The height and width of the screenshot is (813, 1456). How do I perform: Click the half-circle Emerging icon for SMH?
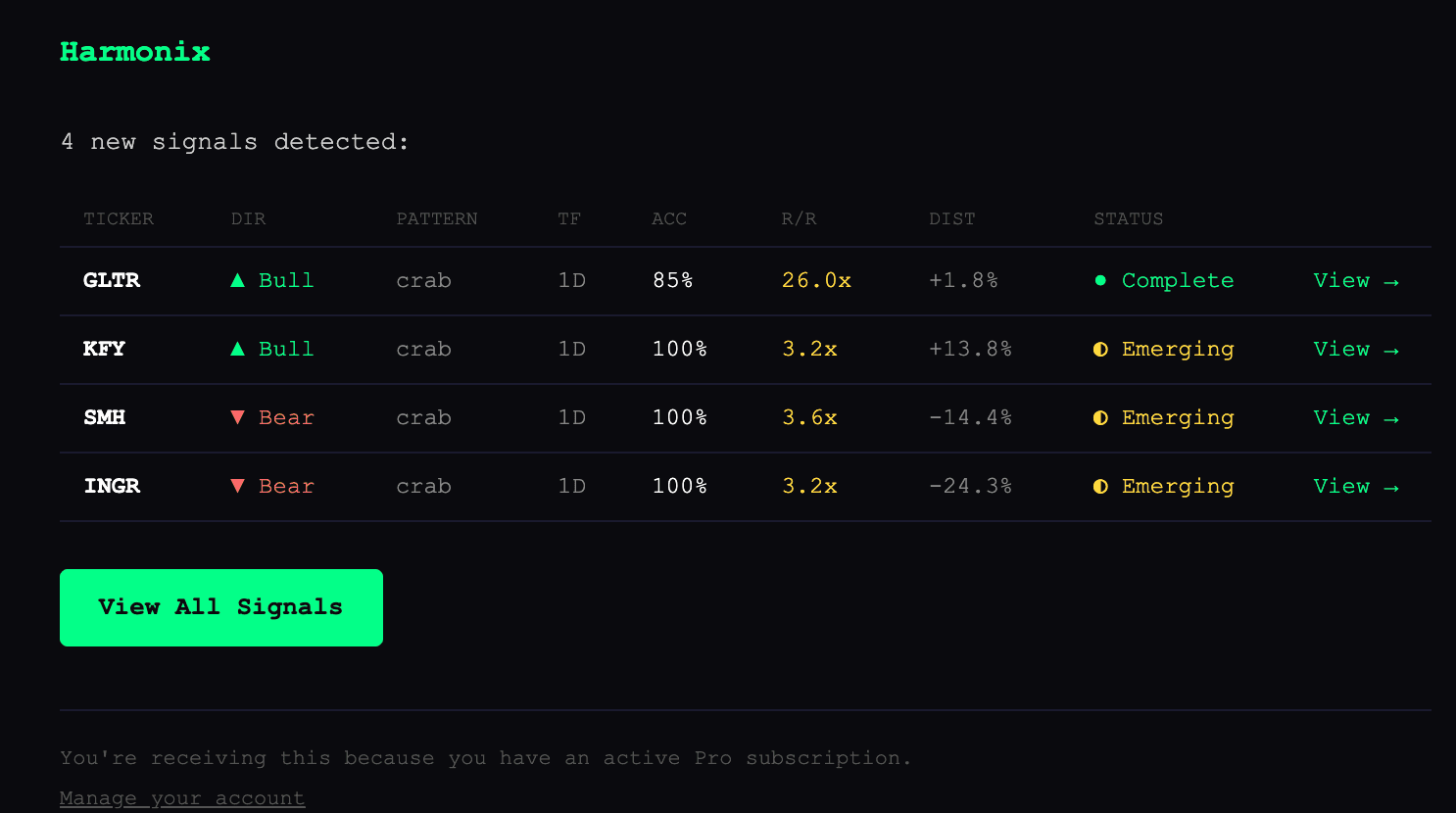pyautogui.click(x=1100, y=417)
